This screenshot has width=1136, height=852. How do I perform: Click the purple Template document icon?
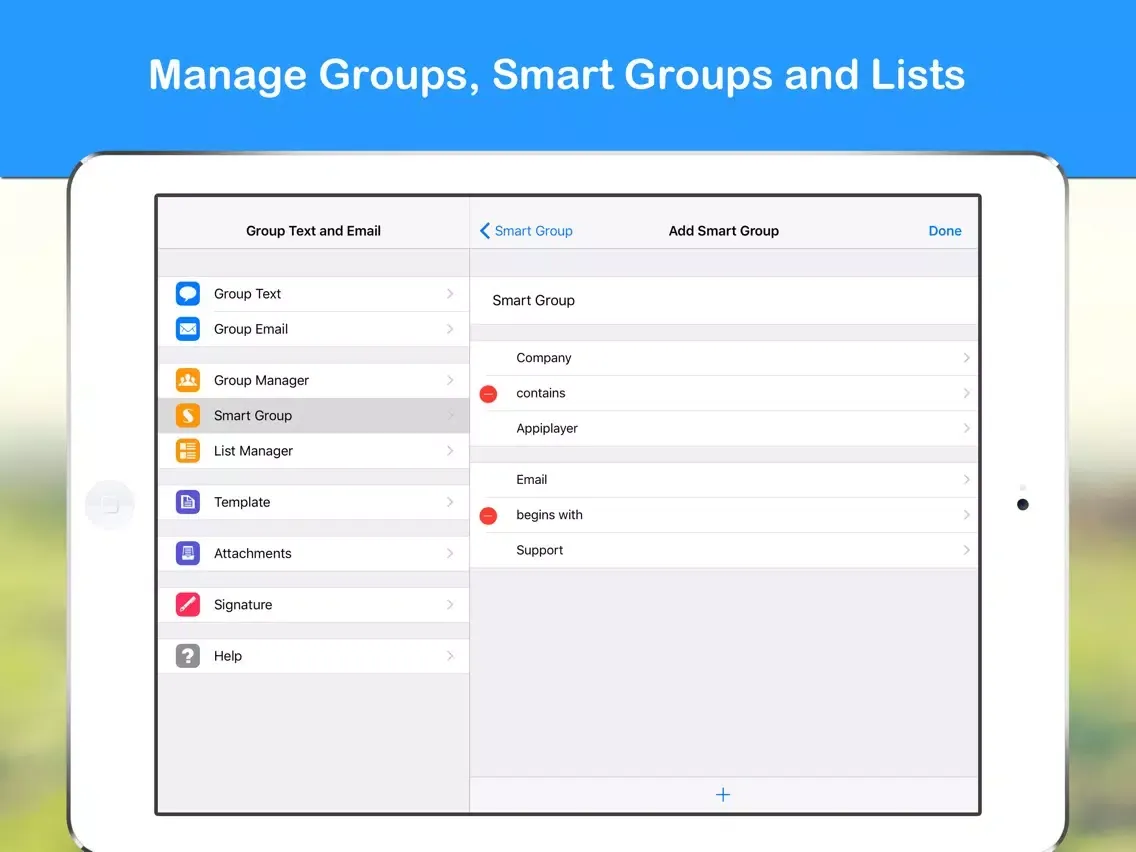point(188,502)
